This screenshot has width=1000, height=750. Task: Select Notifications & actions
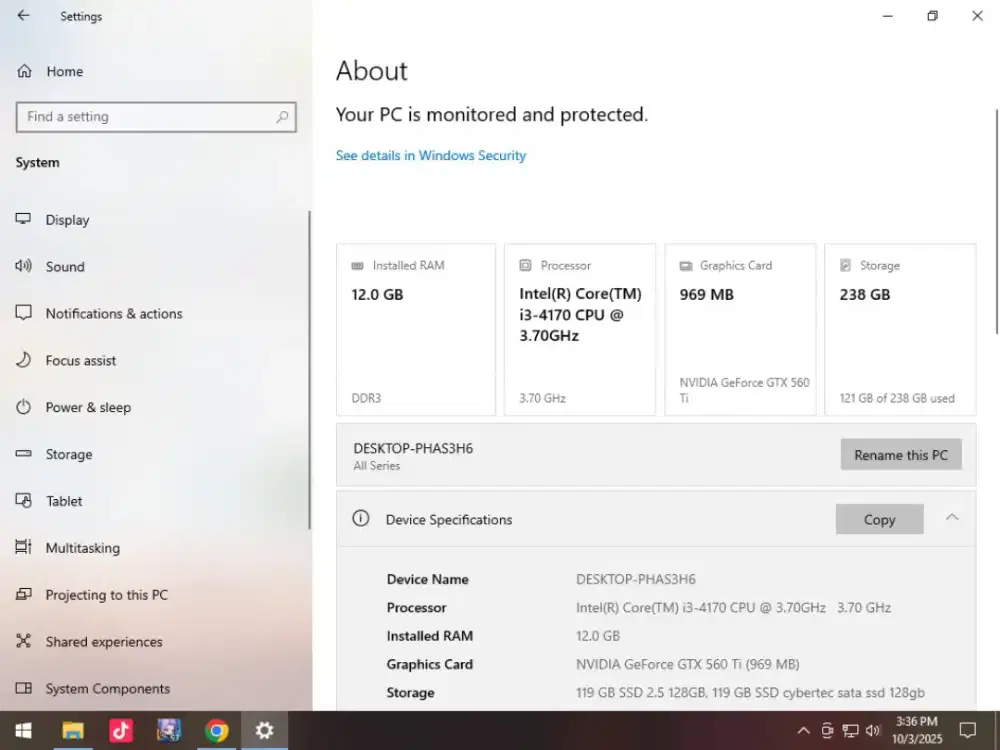(x=113, y=314)
